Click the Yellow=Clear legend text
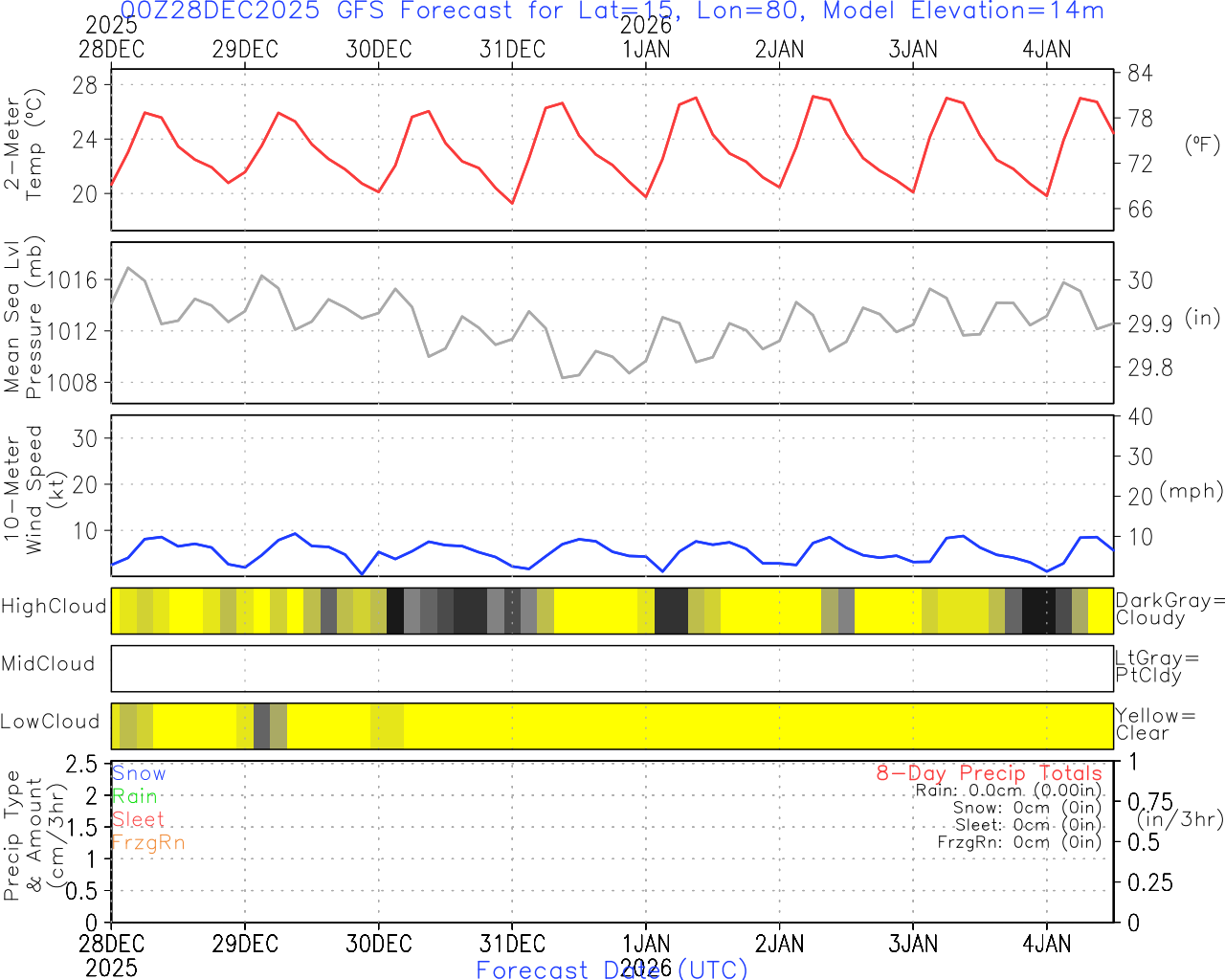The image size is (1225, 980). pyautogui.click(x=1155, y=724)
